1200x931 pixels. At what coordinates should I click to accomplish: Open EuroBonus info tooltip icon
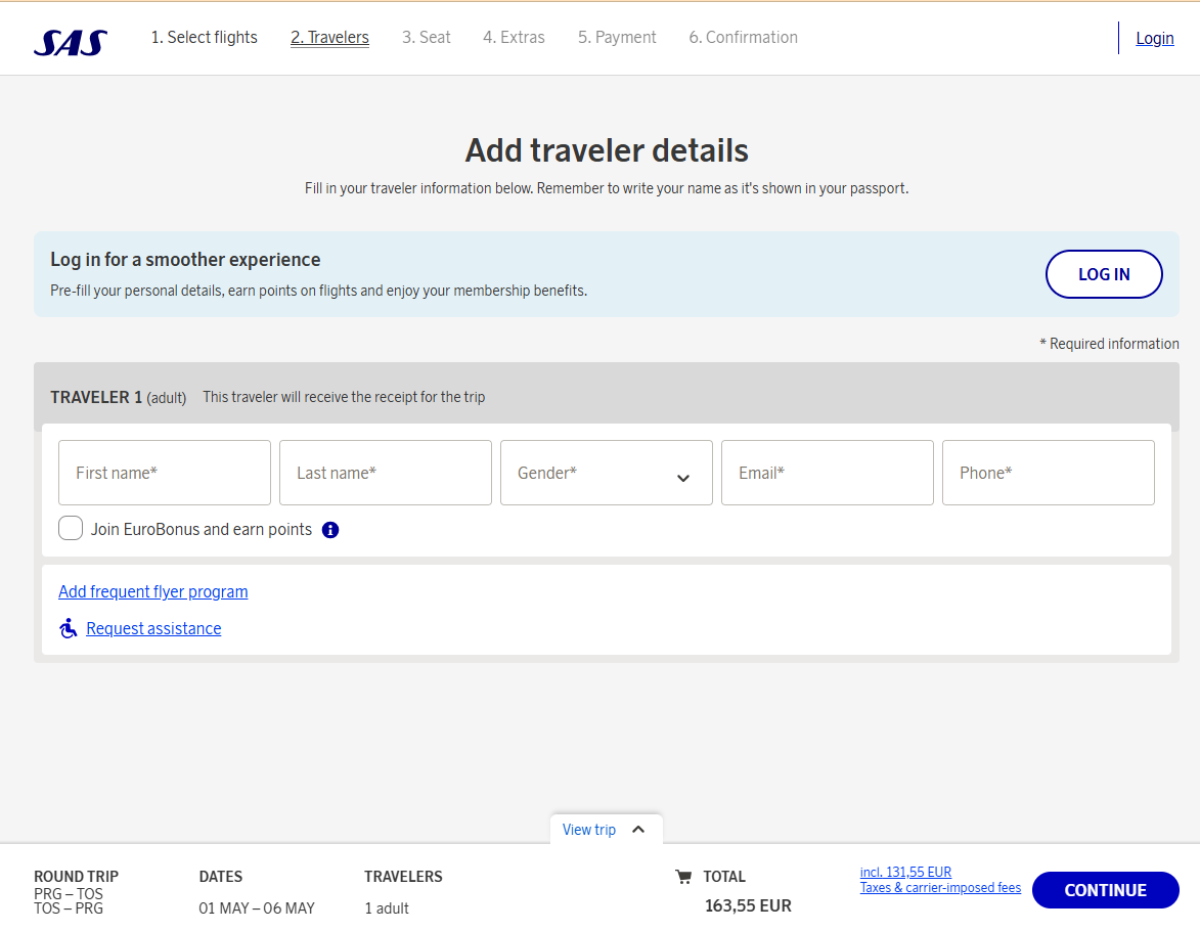[x=330, y=530]
